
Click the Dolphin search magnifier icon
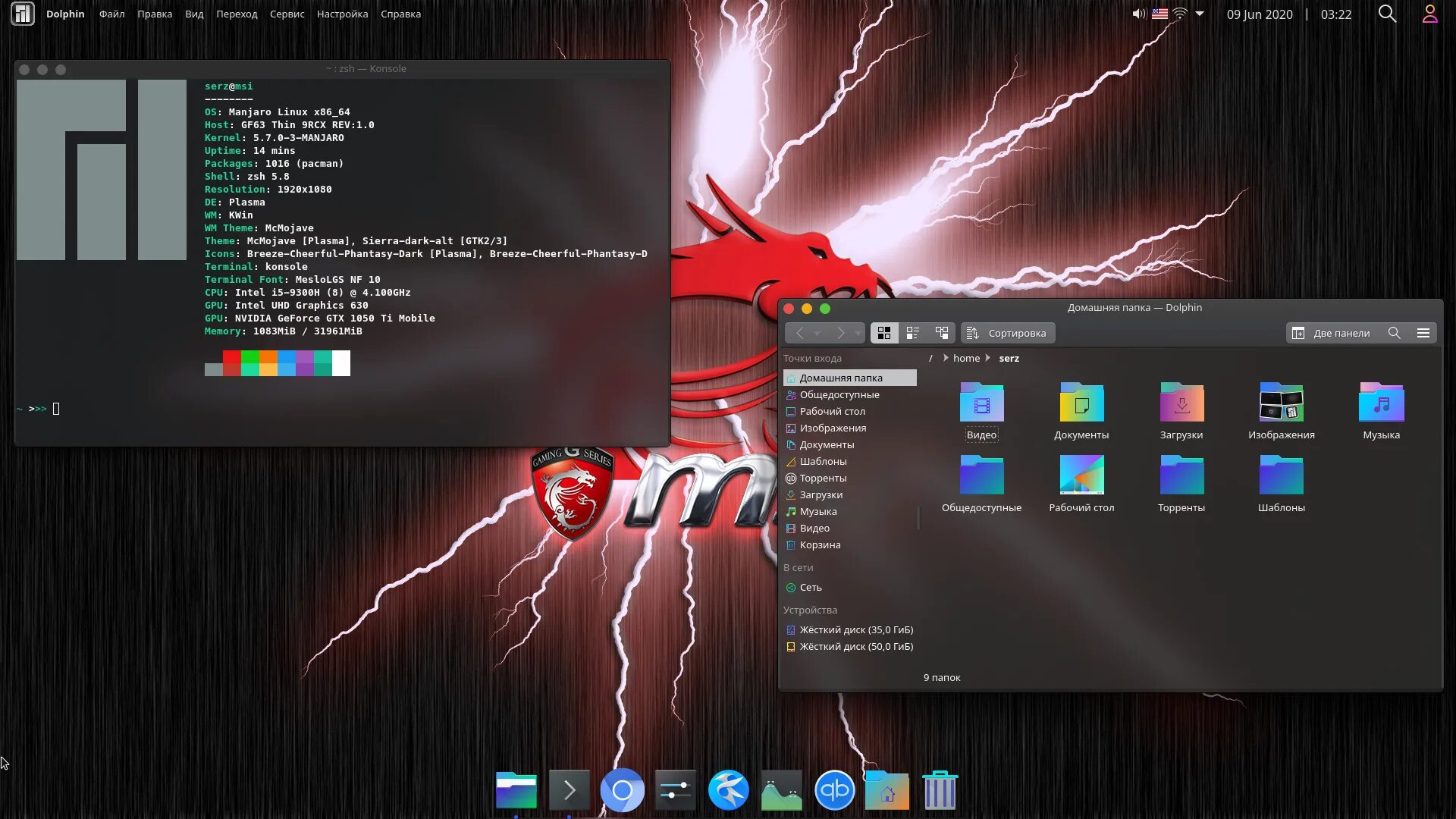coord(1394,333)
